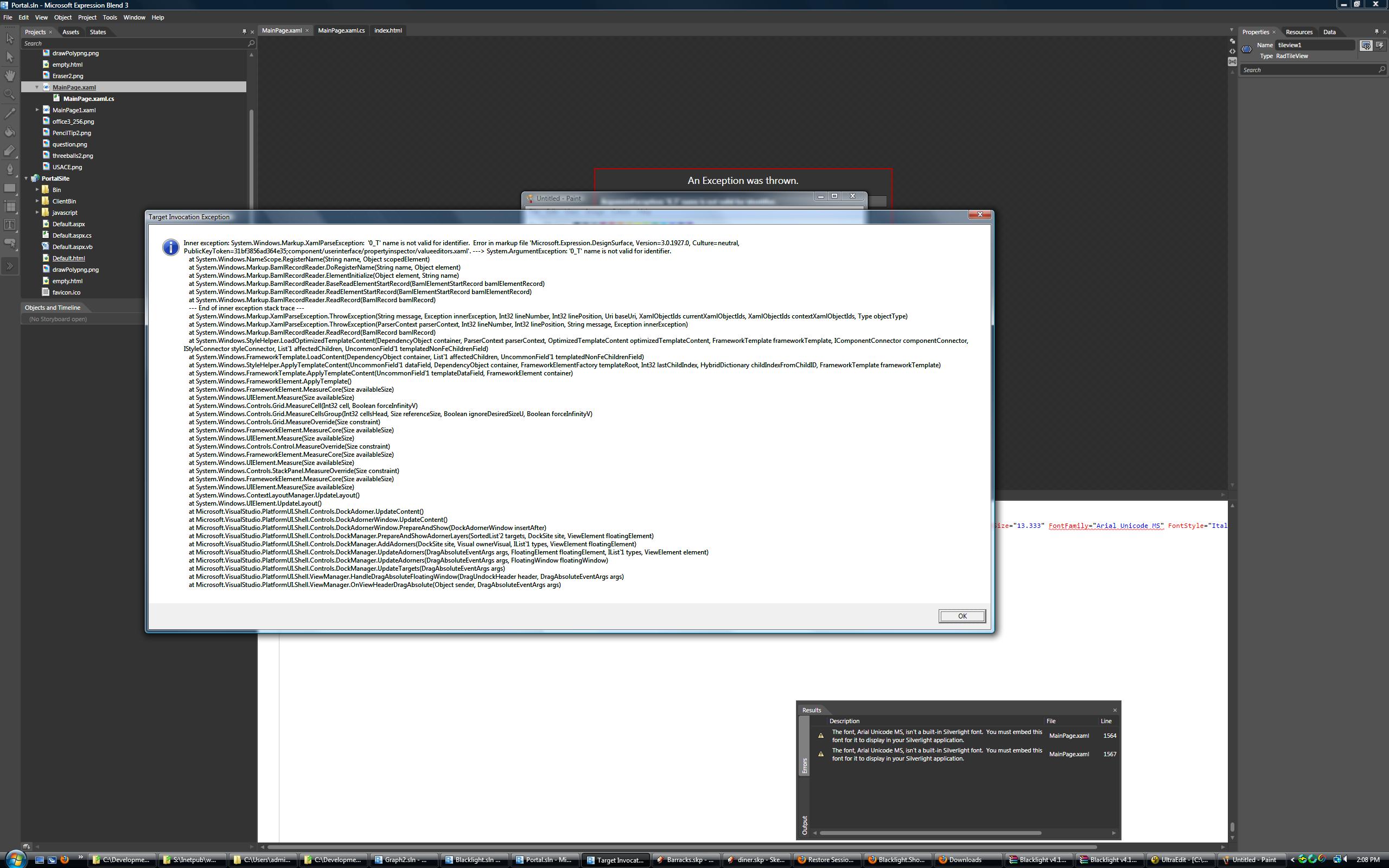Select the Pen tool
This screenshot has width=1389, height=868.
(x=10, y=169)
